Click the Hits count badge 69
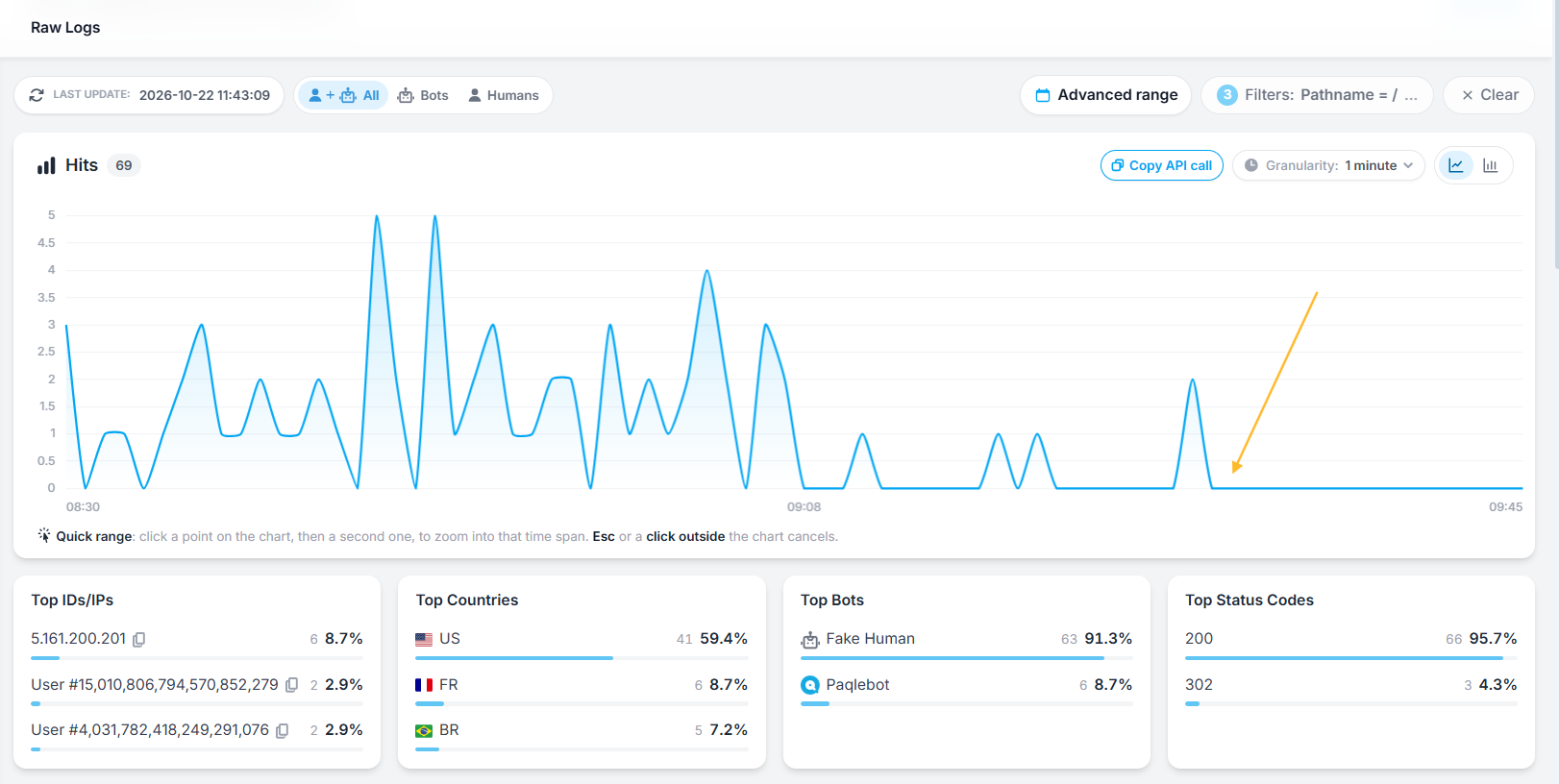This screenshot has height=784, width=1559. pyautogui.click(x=124, y=165)
